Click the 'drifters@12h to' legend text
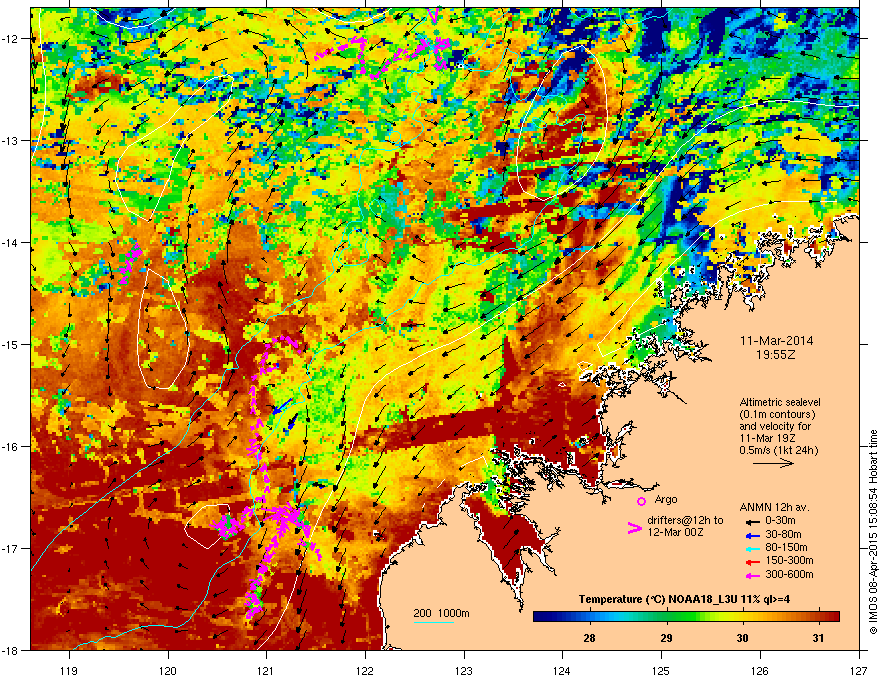The width and height of the screenshot is (880, 680). (x=685, y=521)
